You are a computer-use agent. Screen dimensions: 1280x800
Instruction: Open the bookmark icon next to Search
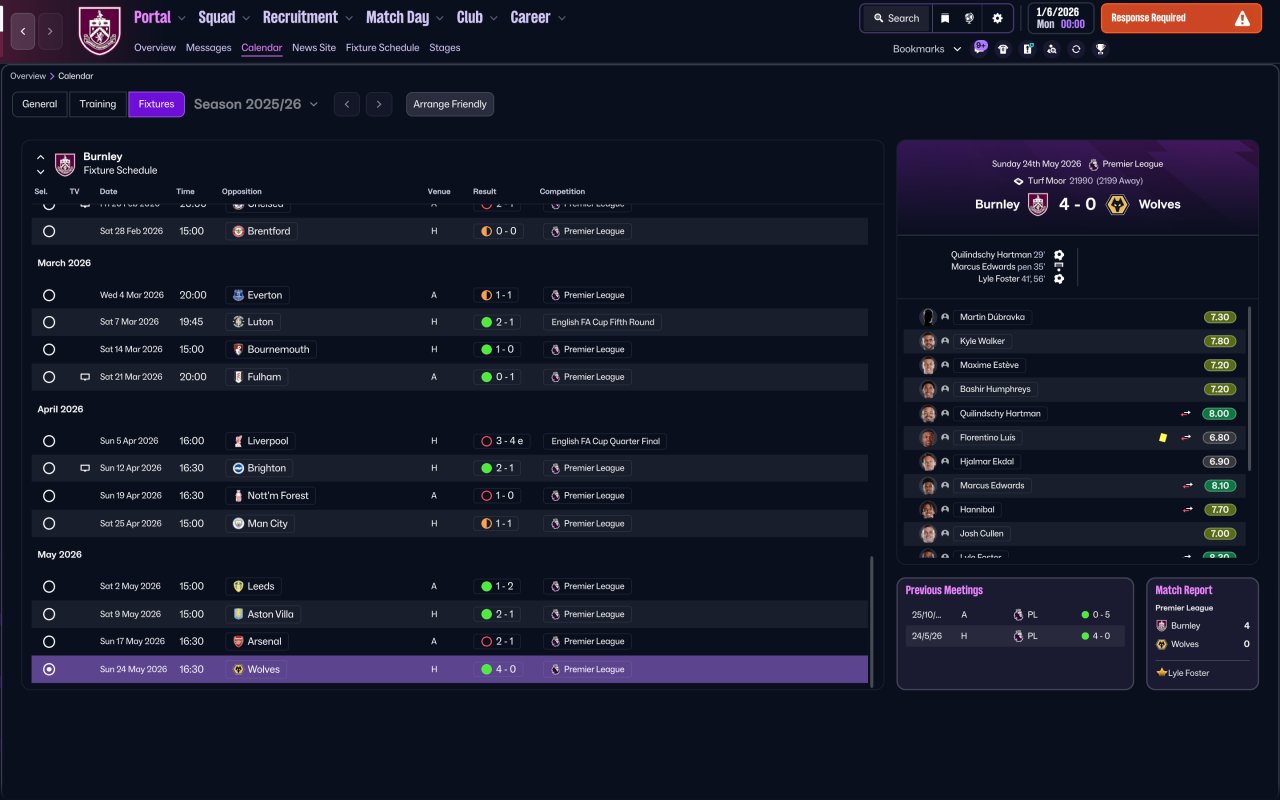click(x=945, y=18)
